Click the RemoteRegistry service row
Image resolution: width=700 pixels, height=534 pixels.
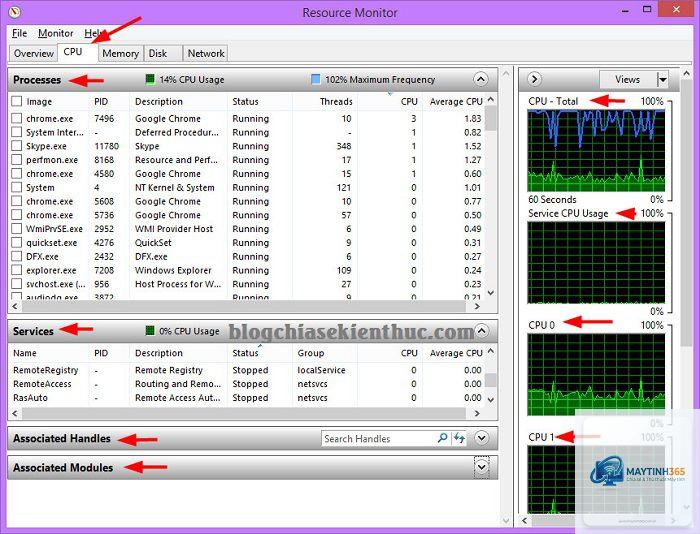247,370
